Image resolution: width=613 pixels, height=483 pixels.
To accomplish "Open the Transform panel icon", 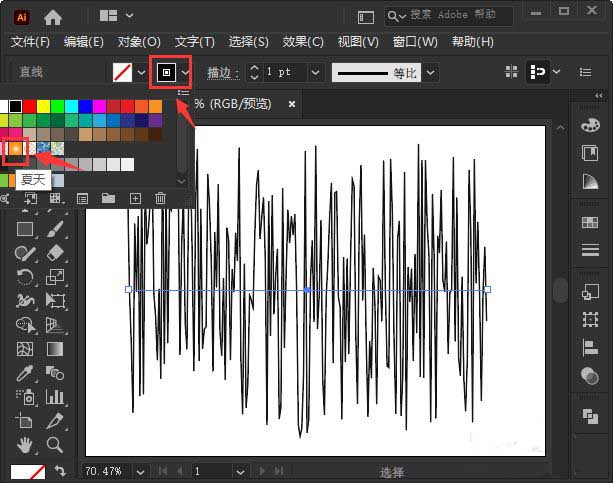I will point(590,320).
